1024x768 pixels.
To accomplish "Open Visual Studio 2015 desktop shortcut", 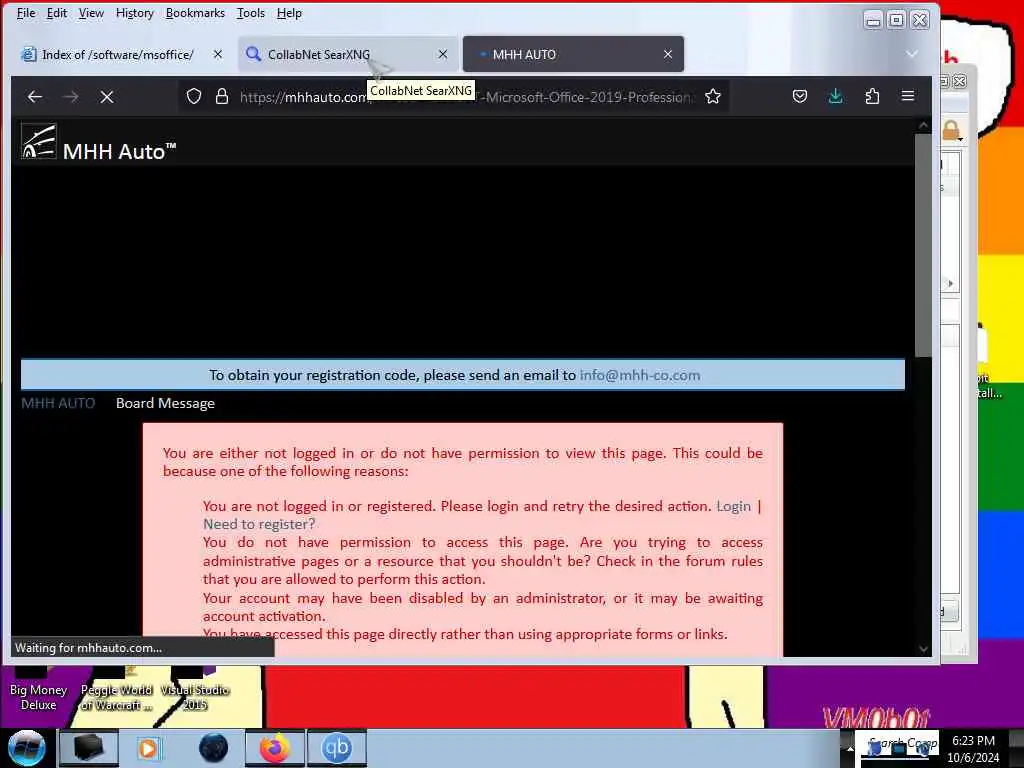I will click(195, 689).
